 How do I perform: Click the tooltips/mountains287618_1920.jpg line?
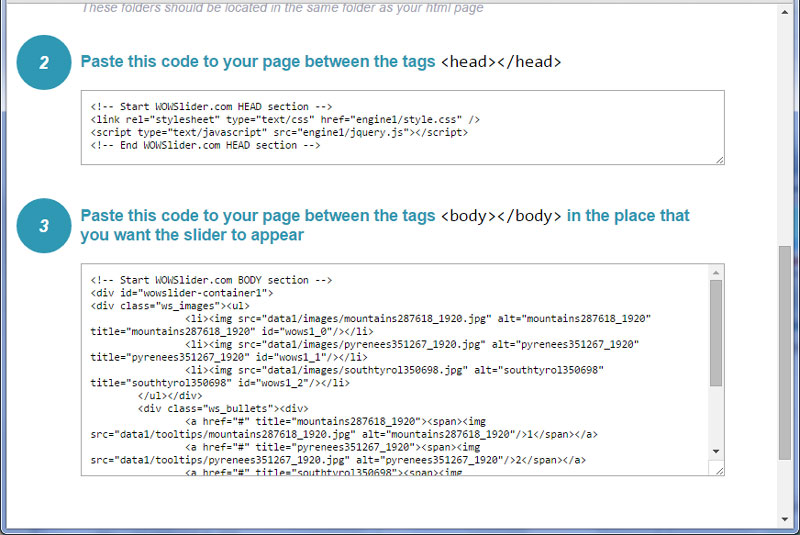[x=344, y=435]
